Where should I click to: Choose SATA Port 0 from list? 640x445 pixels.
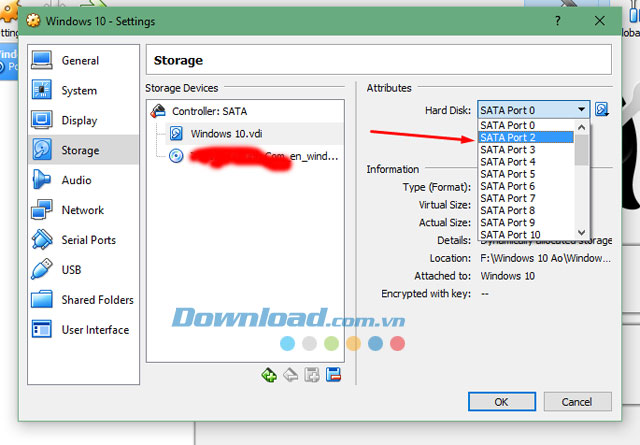tap(526, 125)
